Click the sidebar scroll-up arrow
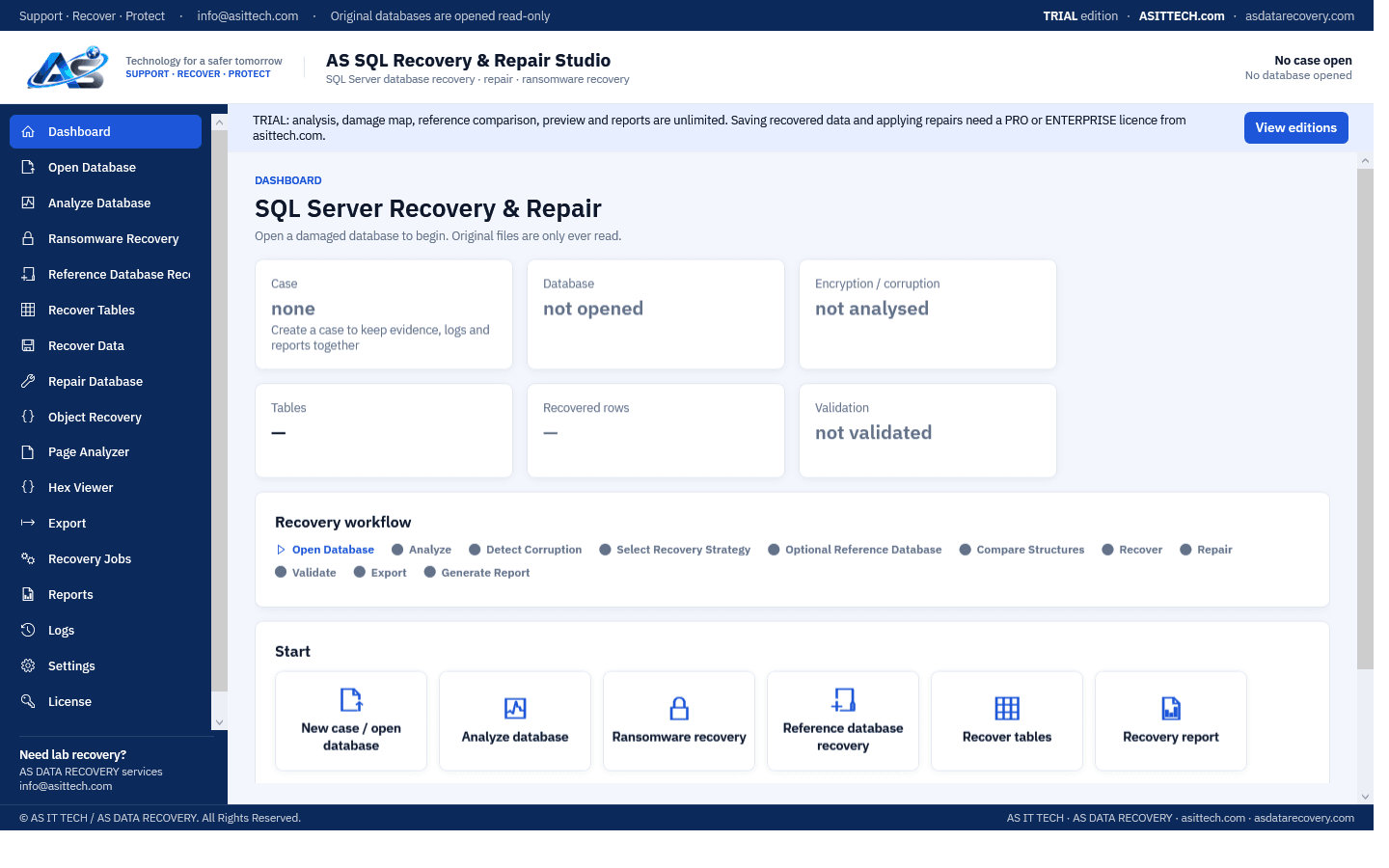The width and height of the screenshot is (1389, 868). (x=220, y=122)
